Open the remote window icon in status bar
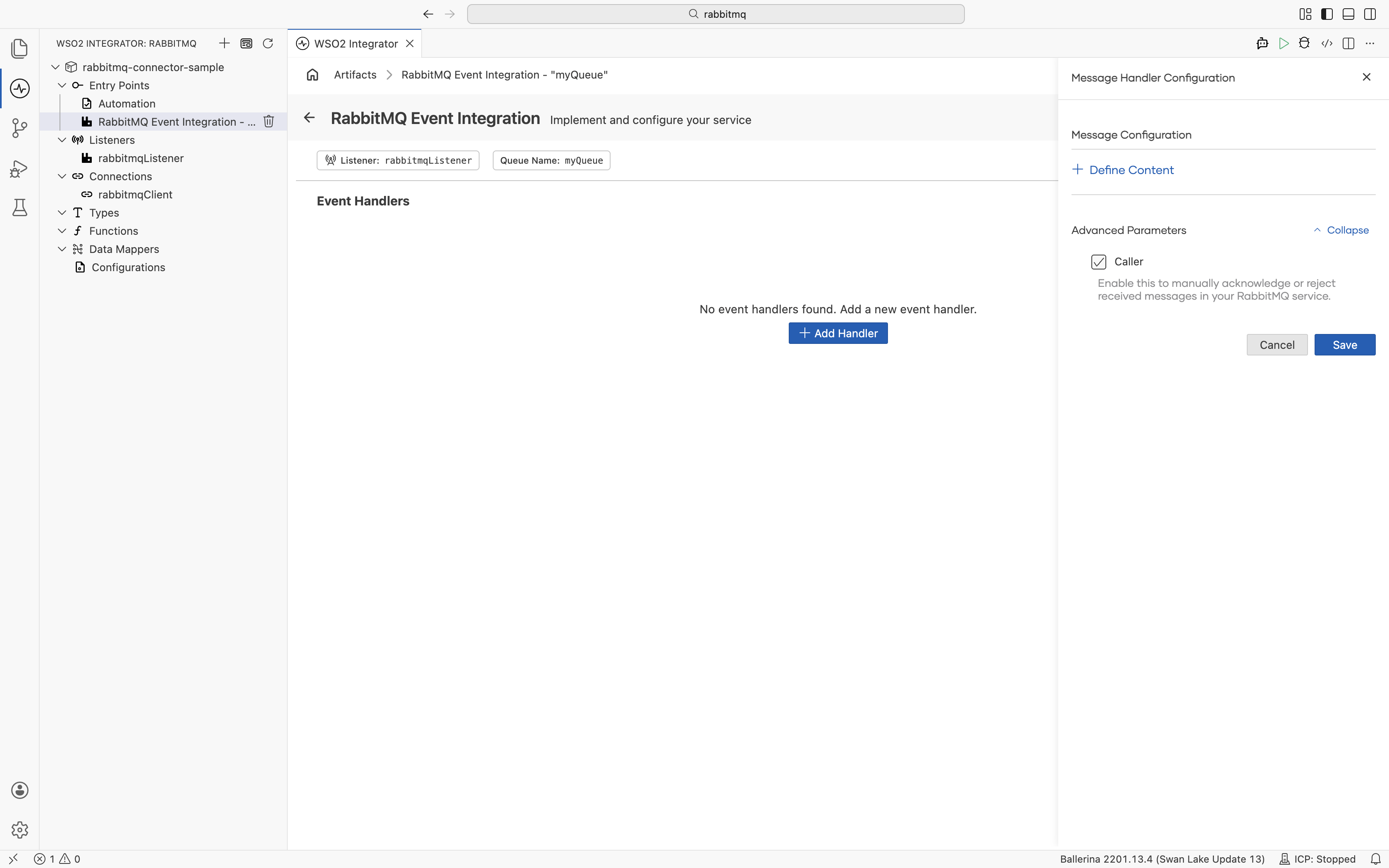The height and width of the screenshot is (868, 1389). tap(13, 859)
